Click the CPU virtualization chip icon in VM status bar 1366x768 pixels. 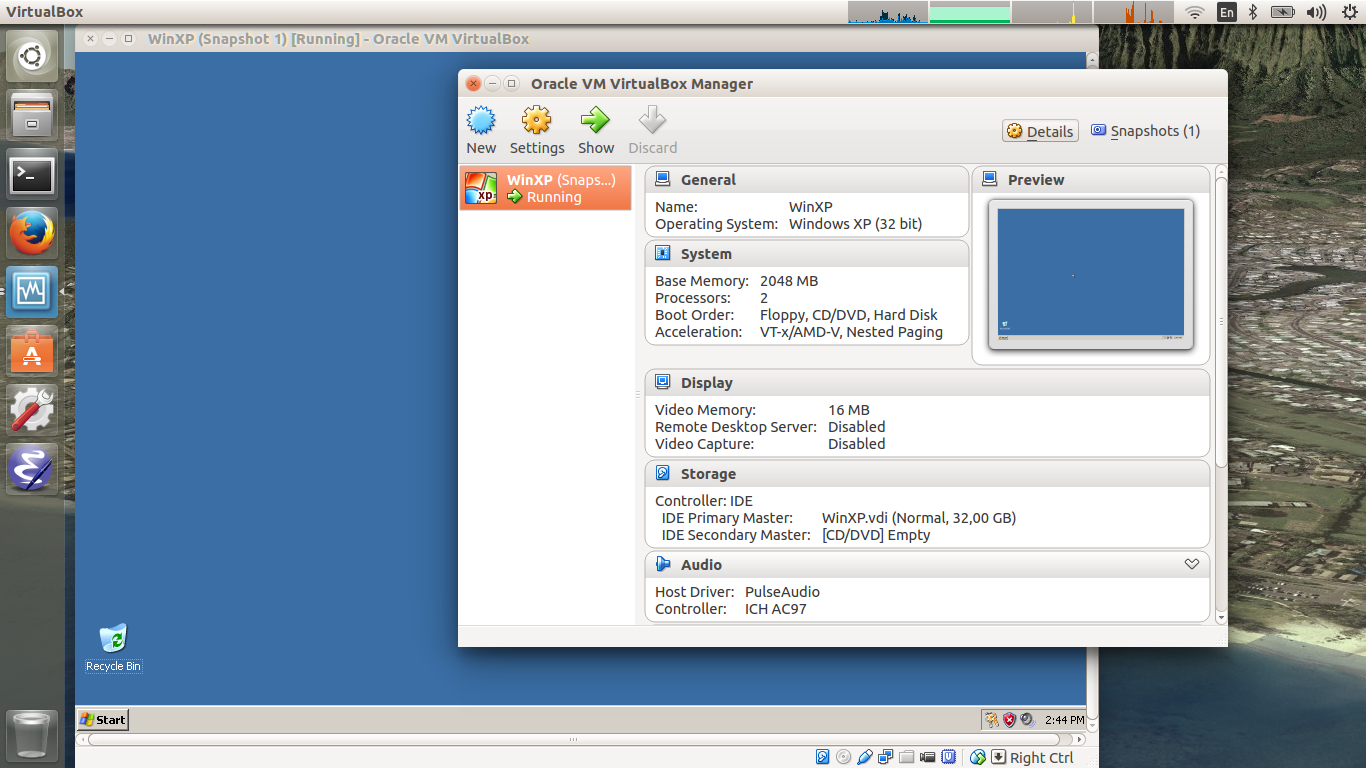point(949,757)
